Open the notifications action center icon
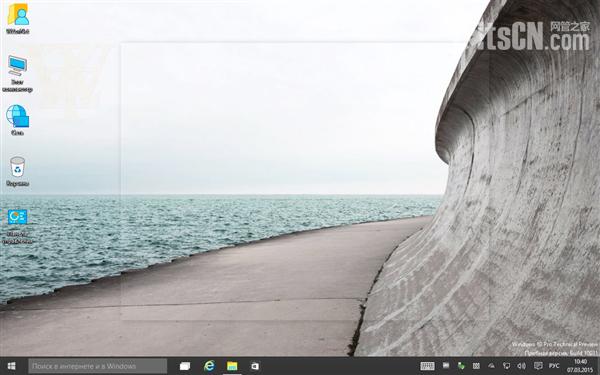The height and width of the screenshot is (375, 600). [x=538, y=366]
